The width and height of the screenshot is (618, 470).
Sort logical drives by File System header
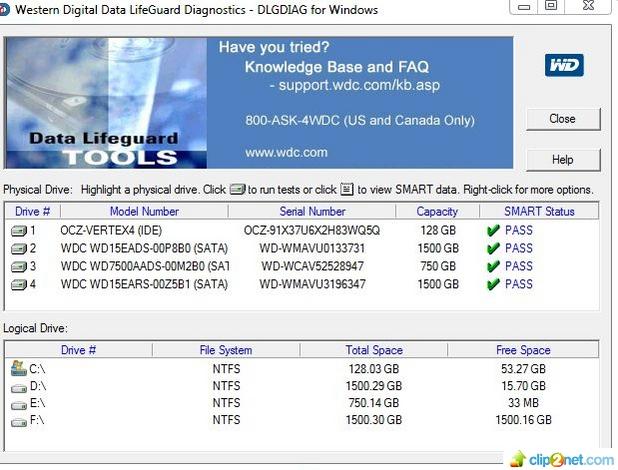coord(226,350)
